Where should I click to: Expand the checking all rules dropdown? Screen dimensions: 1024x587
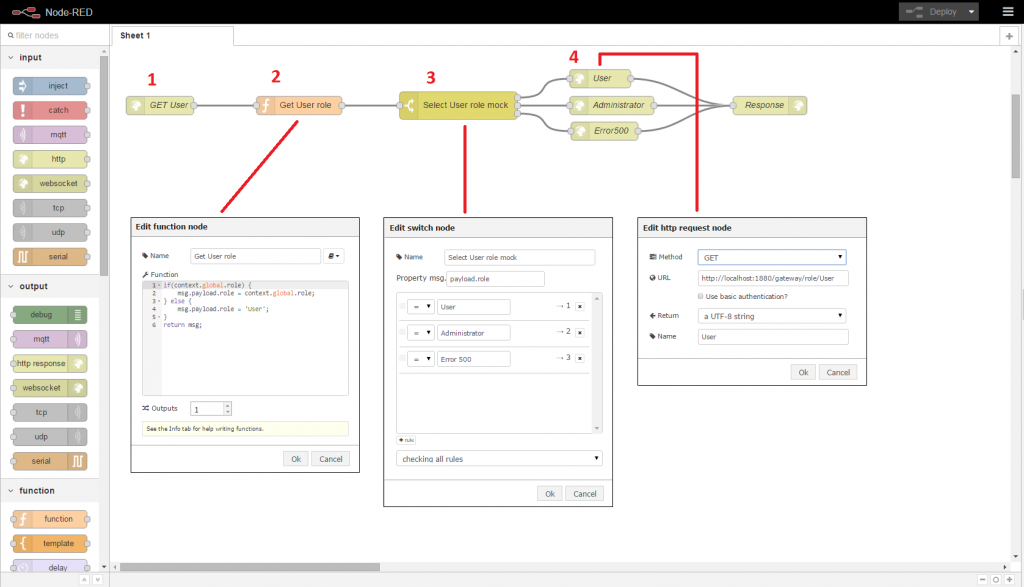(499, 459)
